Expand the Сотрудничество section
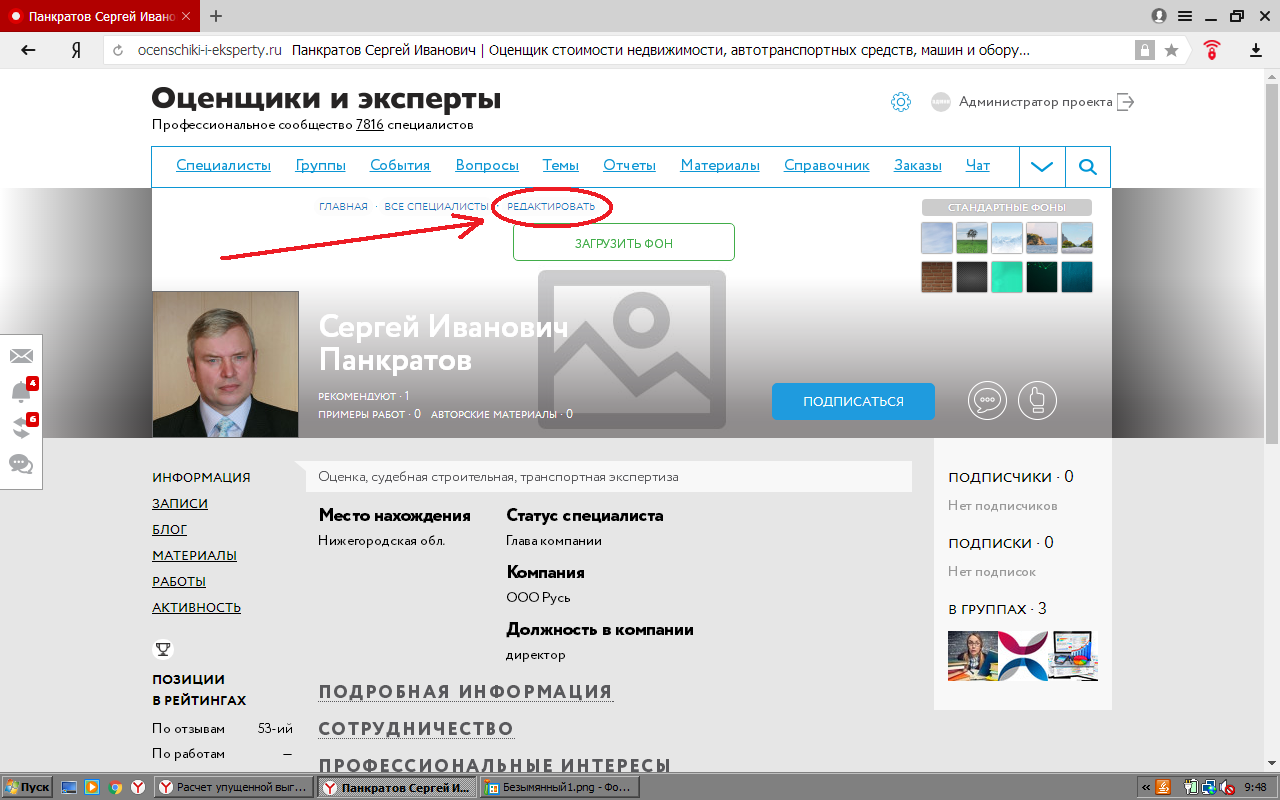This screenshot has height=800, width=1280. coord(416,729)
